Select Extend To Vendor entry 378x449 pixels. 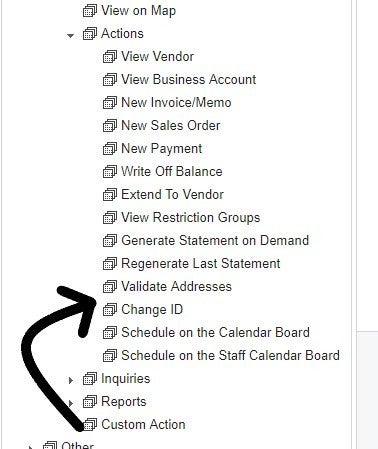point(172,195)
